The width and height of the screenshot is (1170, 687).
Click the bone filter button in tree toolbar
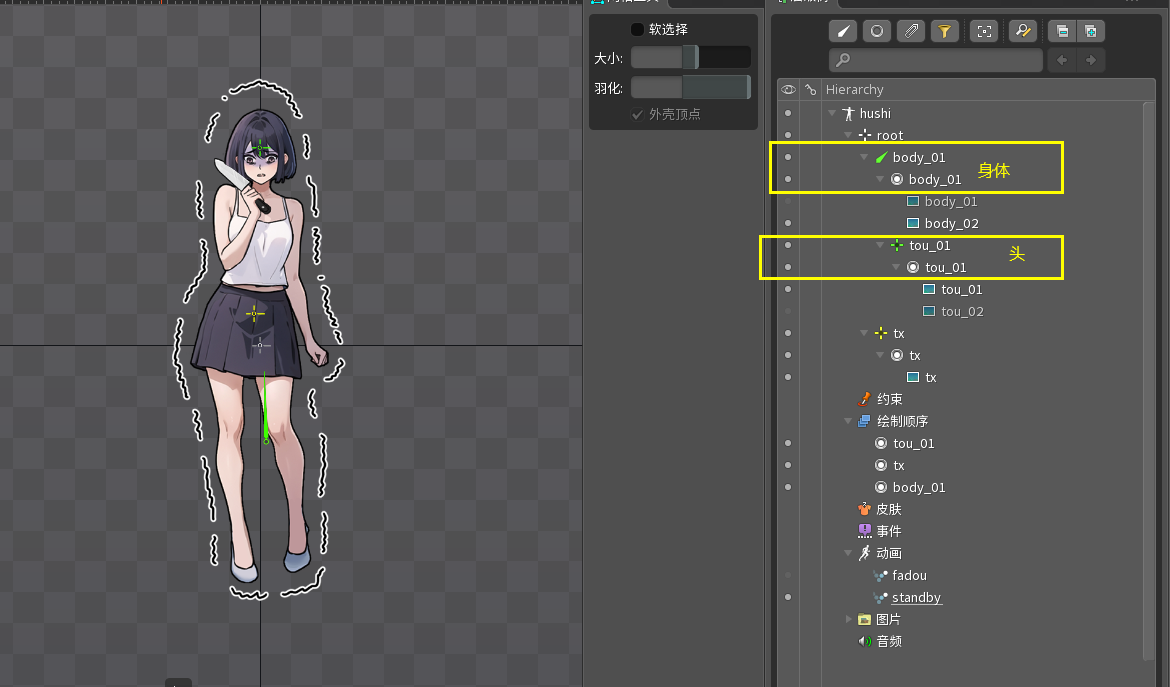coord(843,31)
